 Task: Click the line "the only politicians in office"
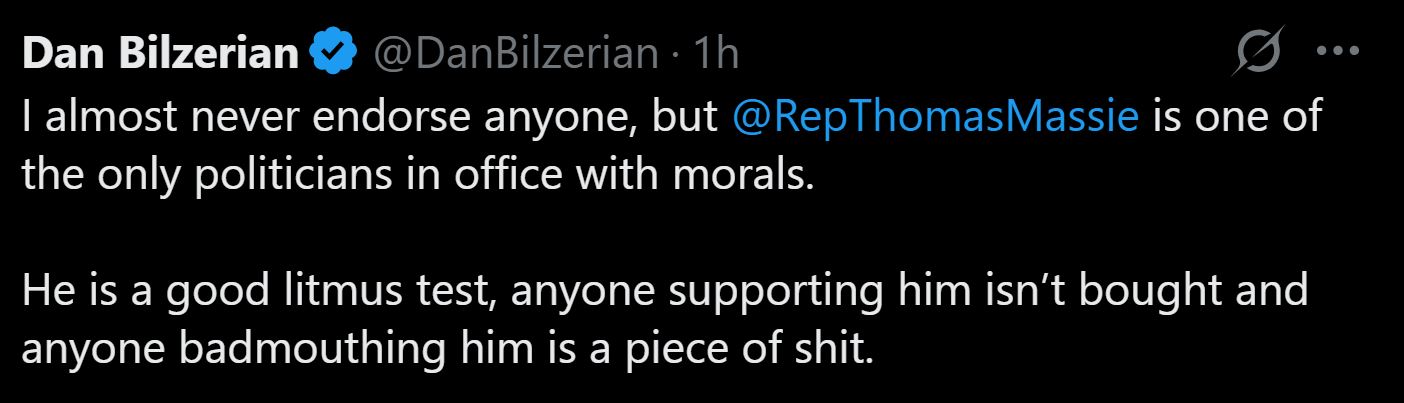click(418, 177)
